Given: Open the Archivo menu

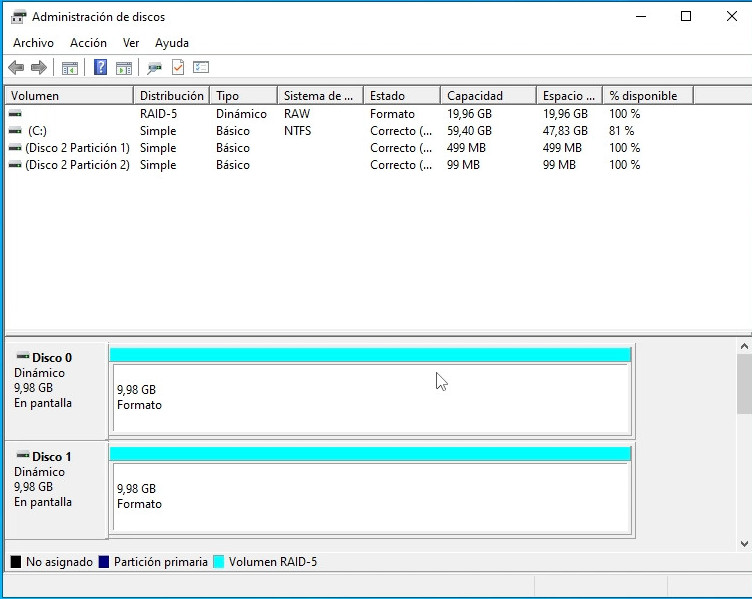Looking at the screenshot, I should (x=33, y=43).
